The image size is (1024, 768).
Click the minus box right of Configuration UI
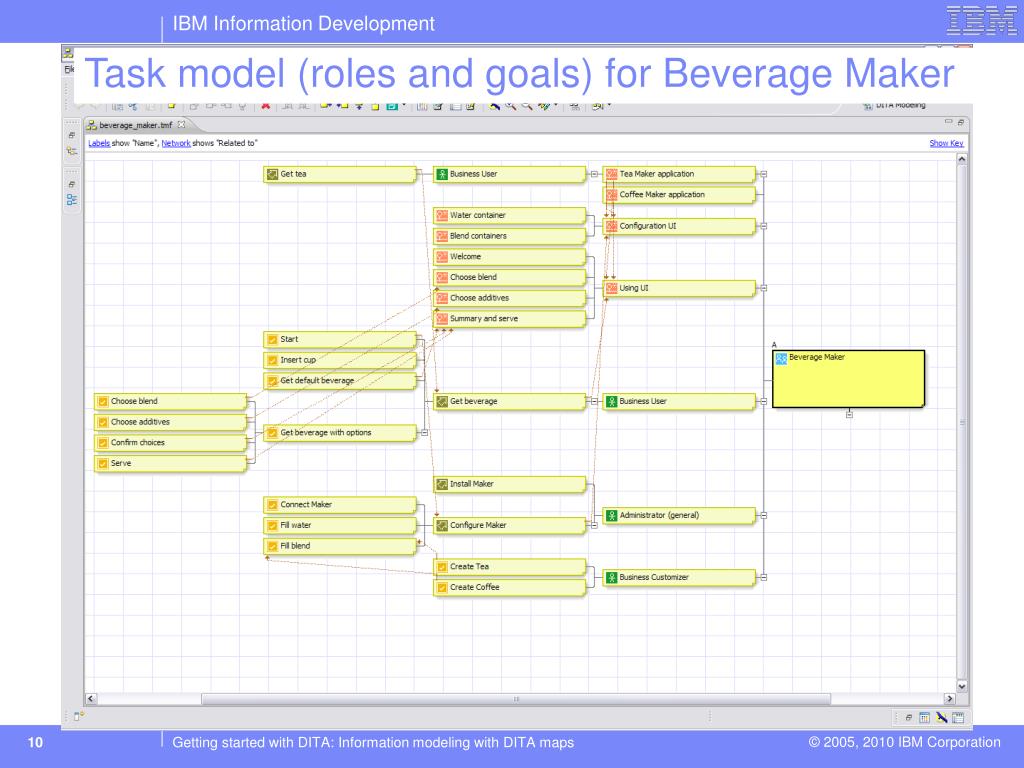click(x=763, y=226)
